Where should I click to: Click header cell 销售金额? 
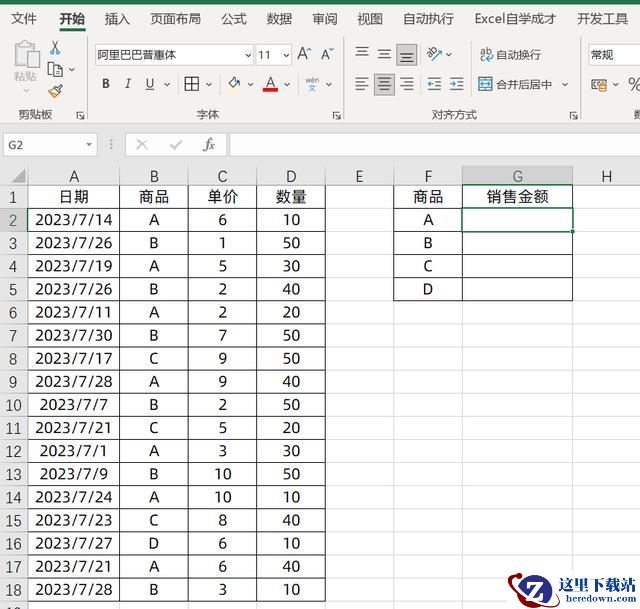tap(517, 197)
